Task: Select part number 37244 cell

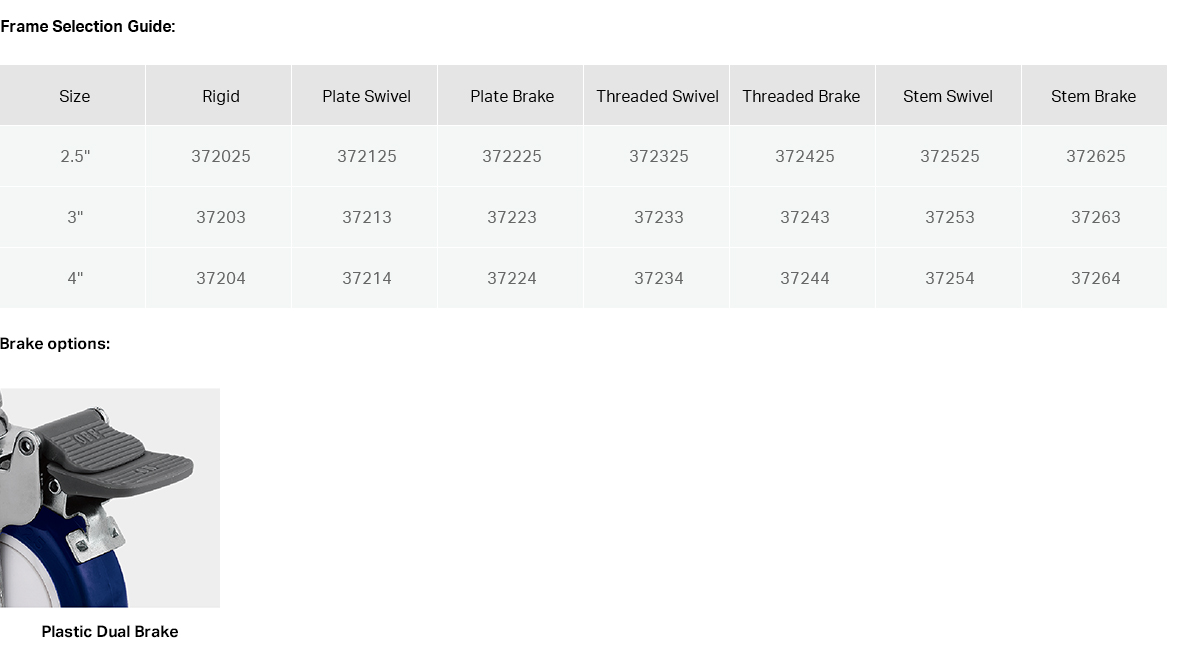Action: (804, 278)
